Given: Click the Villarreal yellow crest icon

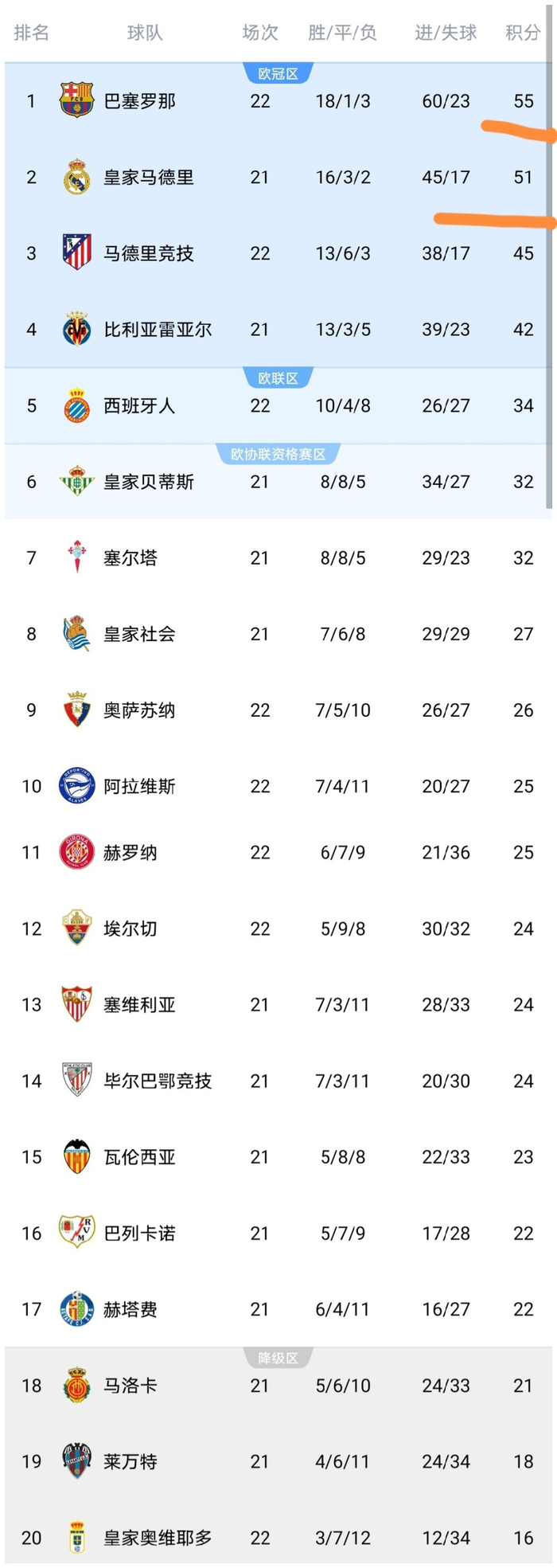Looking at the screenshot, I should pos(77,329).
